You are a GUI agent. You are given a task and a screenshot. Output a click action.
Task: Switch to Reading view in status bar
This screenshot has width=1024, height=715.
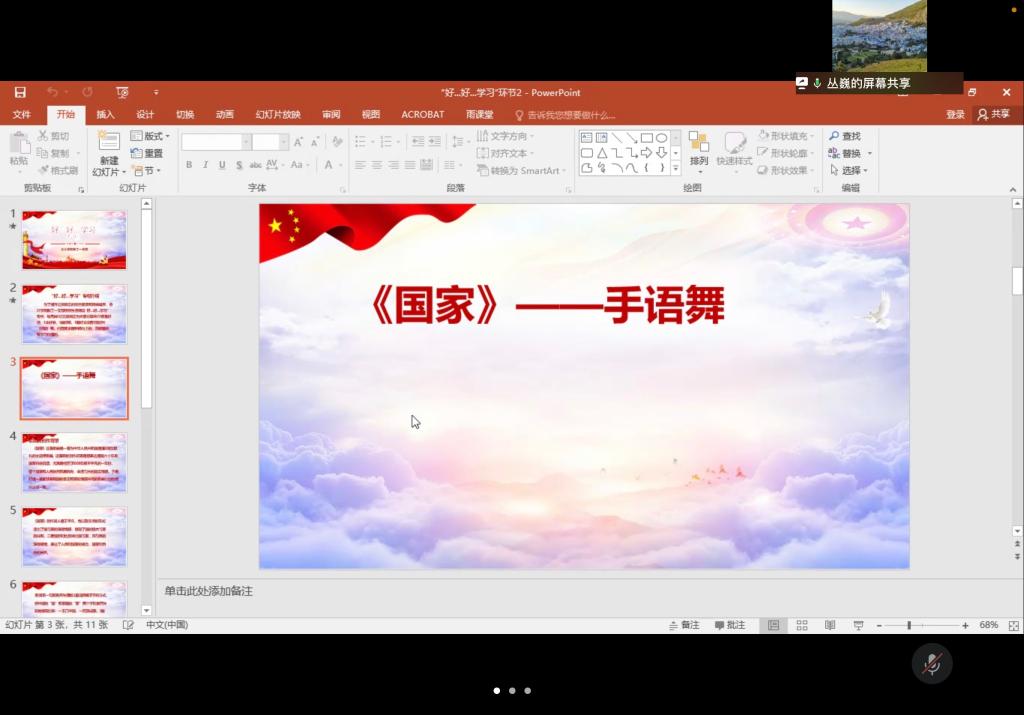[x=830, y=625]
